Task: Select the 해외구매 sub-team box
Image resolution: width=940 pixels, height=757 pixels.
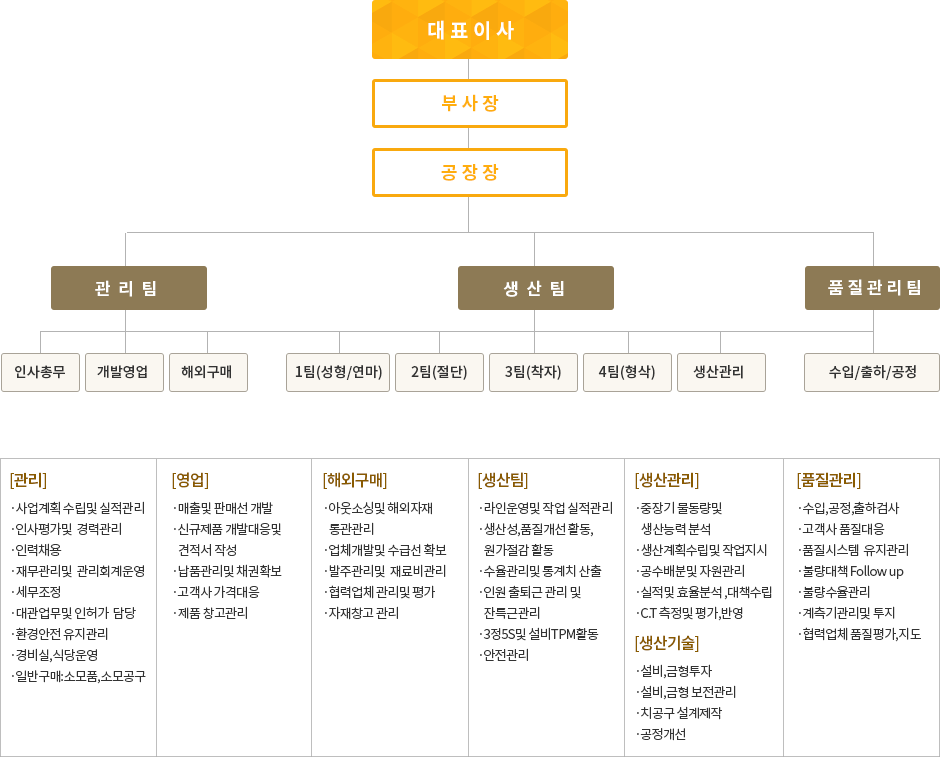Action: [208, 372]
